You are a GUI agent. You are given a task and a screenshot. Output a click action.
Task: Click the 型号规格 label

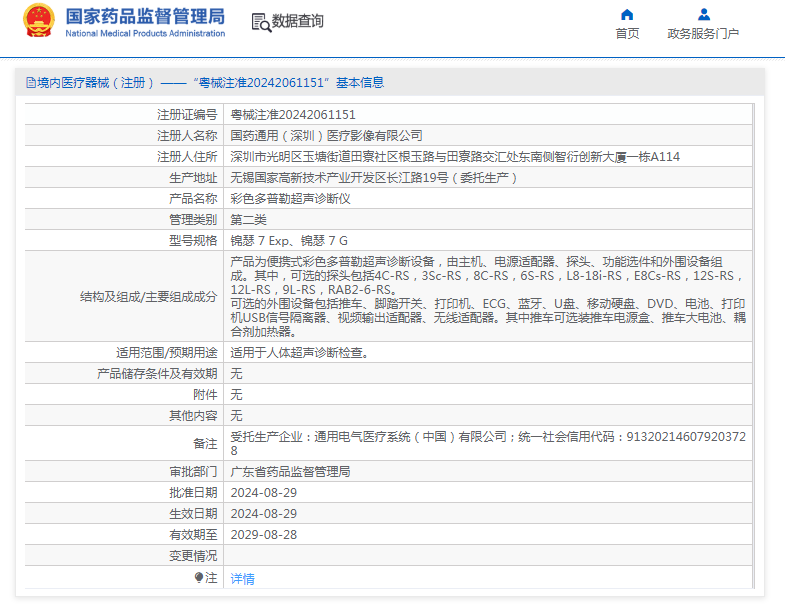(193, 241)
